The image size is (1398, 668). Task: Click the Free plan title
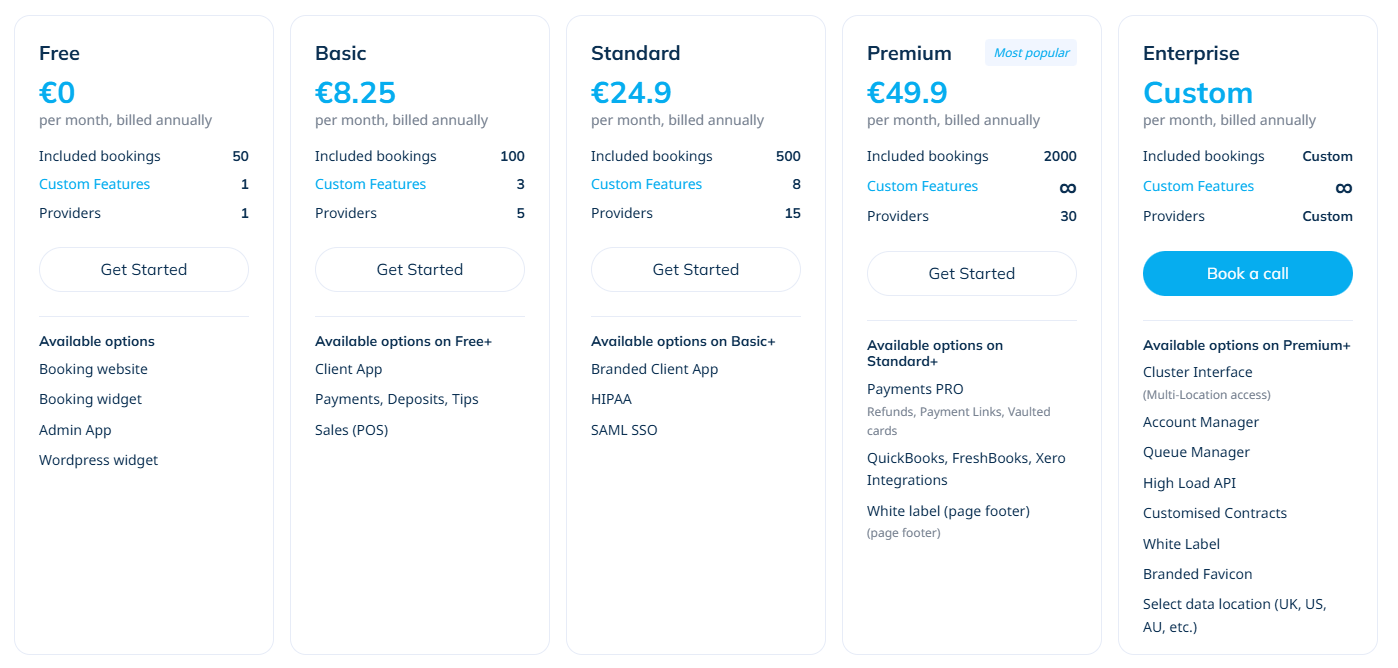pyautogui.click(x=59, y=53)
